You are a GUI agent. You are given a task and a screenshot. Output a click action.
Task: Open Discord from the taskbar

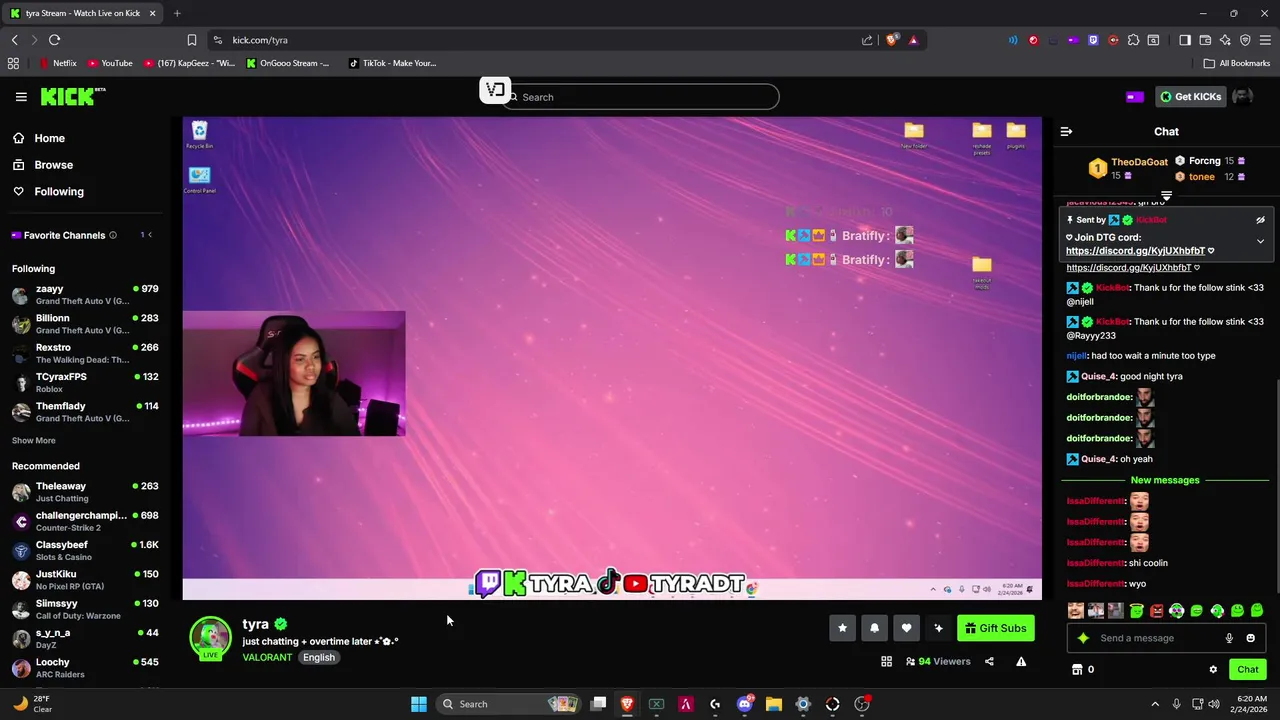(744, 704)
